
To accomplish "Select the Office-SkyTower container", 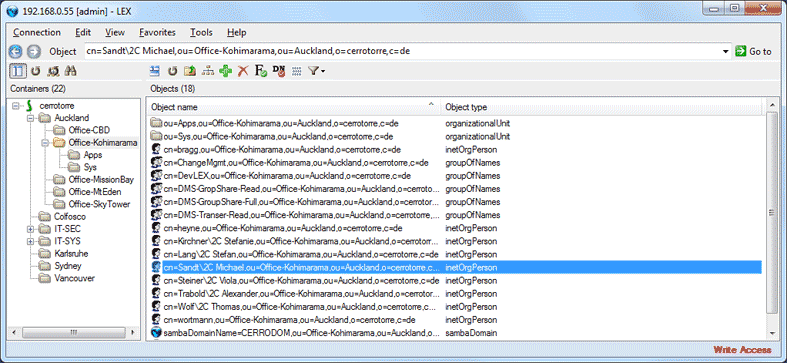I will 99,204.
